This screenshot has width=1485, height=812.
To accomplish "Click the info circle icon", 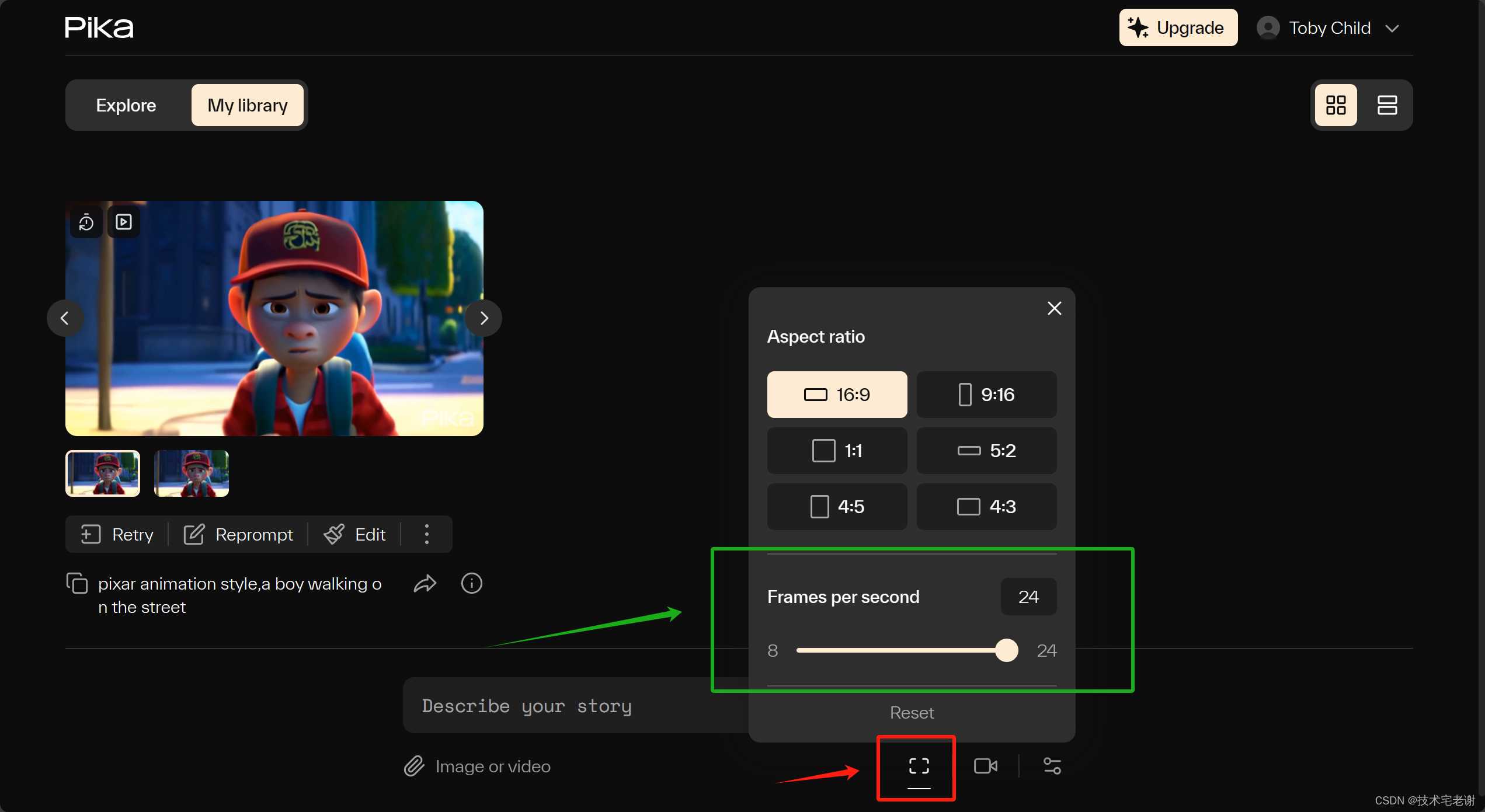I will point(472,583).
